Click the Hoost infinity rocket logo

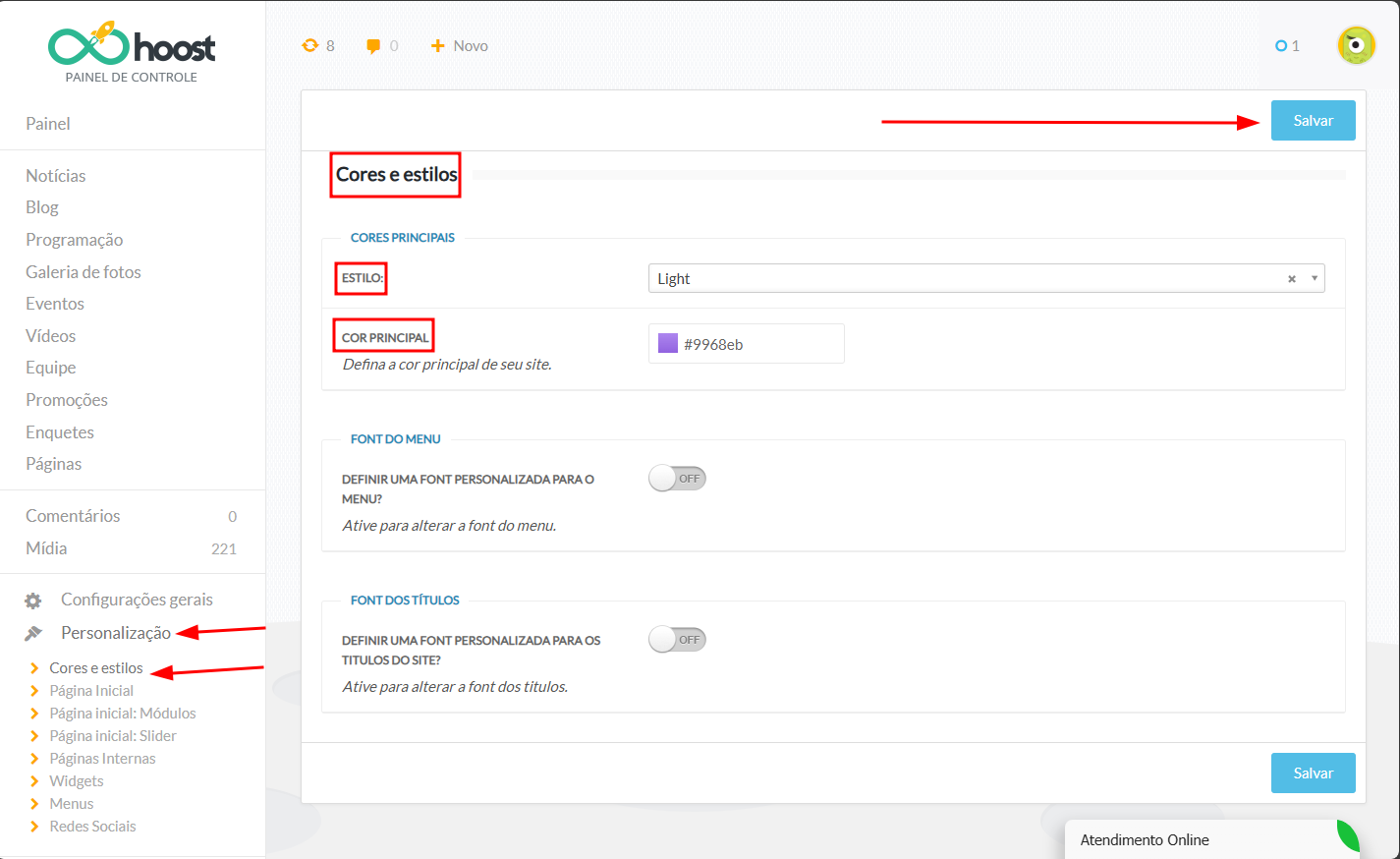pos(89,44)
